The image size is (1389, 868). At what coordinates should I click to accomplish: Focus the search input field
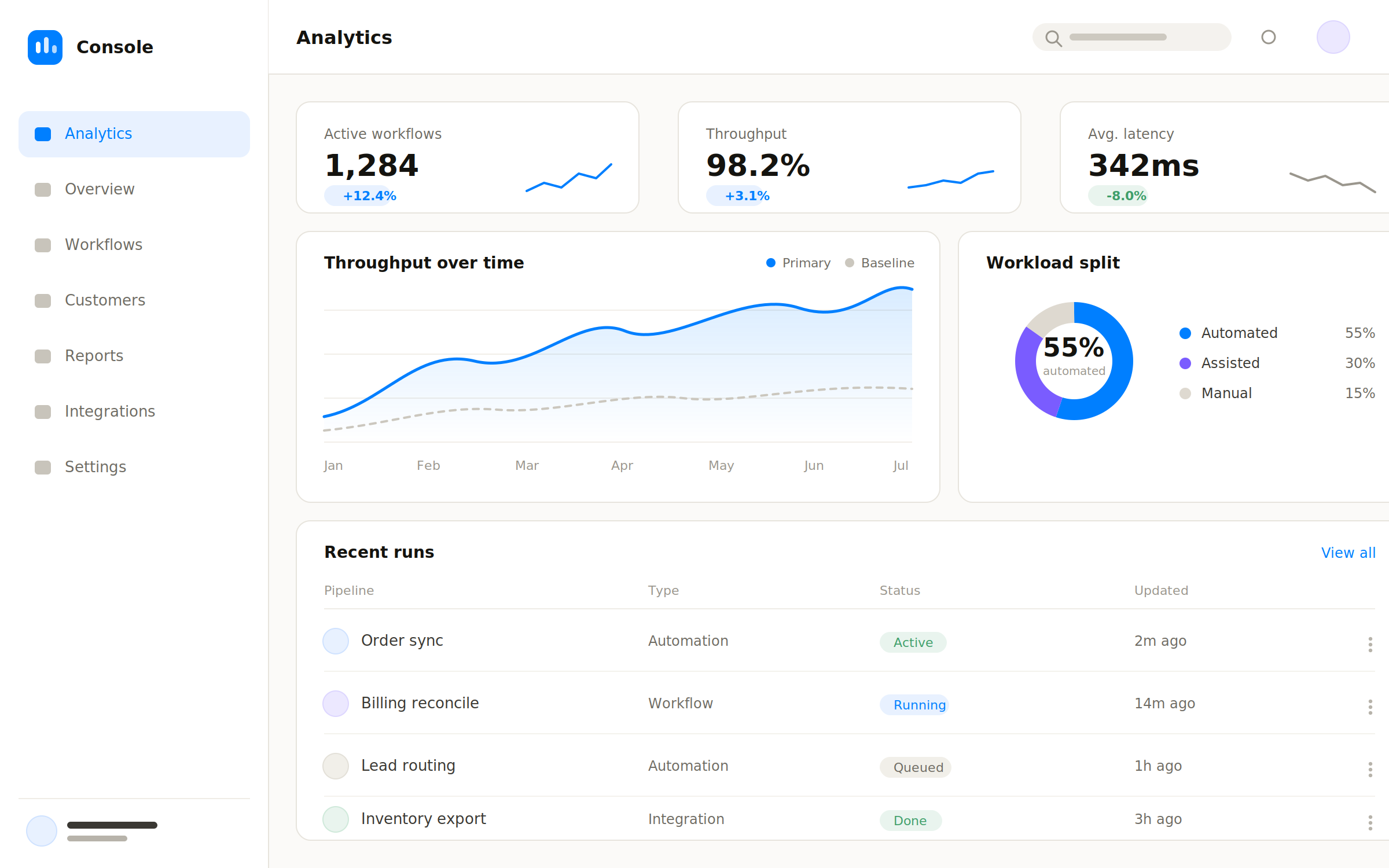pos(1131,37)
